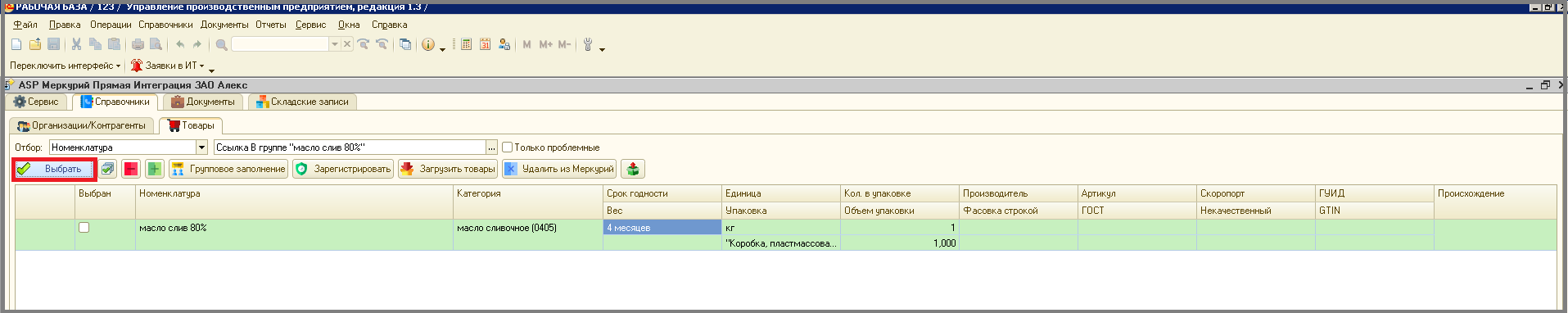Screen dimensions: 1568x313
Task: Open the Сервис menu in menu bar
Action: 310,25
